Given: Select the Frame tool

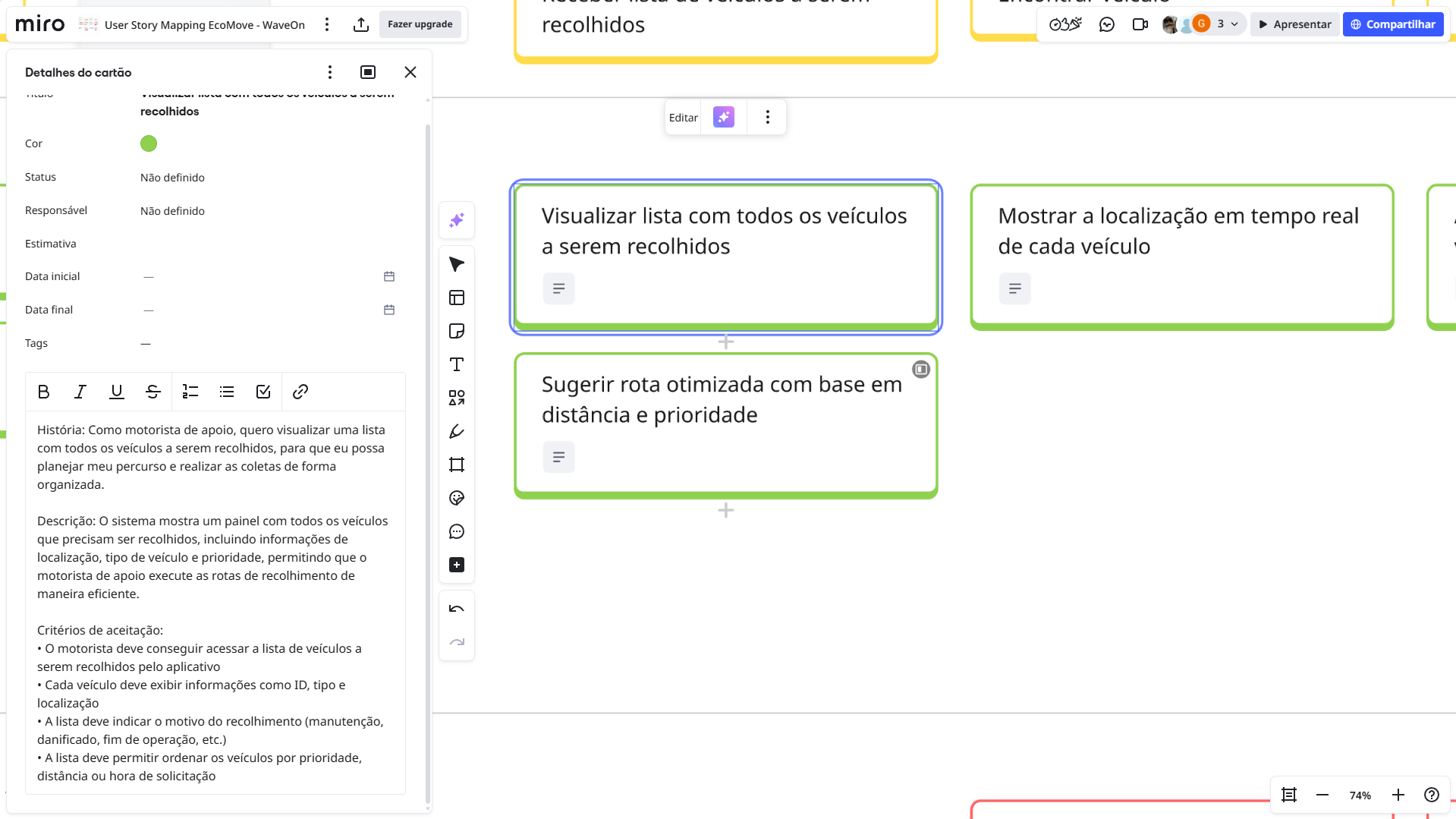Looking at the screenshot, I should click(x=456, y=465).
